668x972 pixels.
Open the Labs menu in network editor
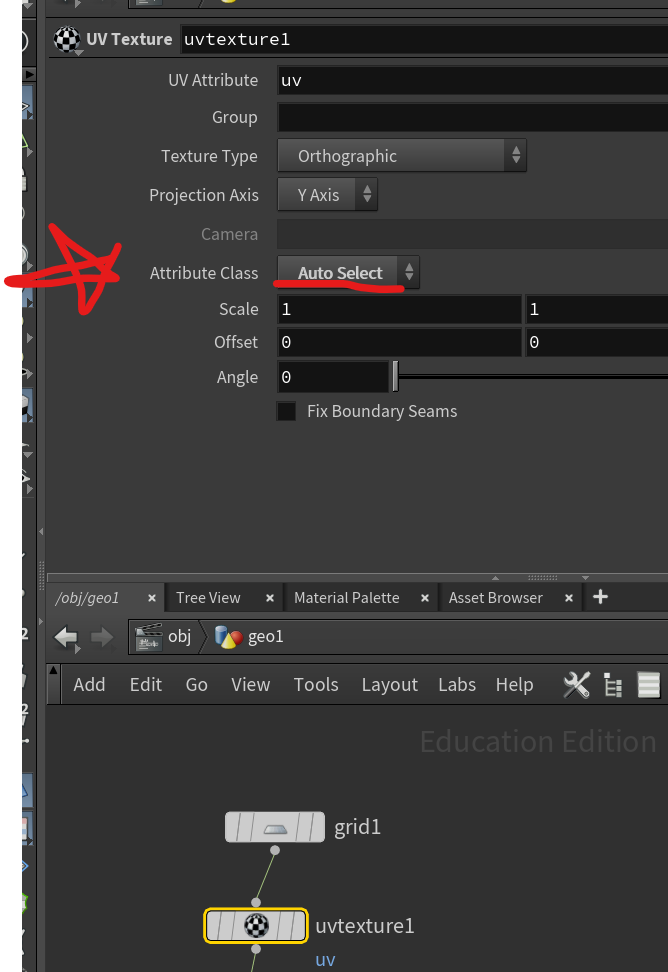(x=457, y=685)
